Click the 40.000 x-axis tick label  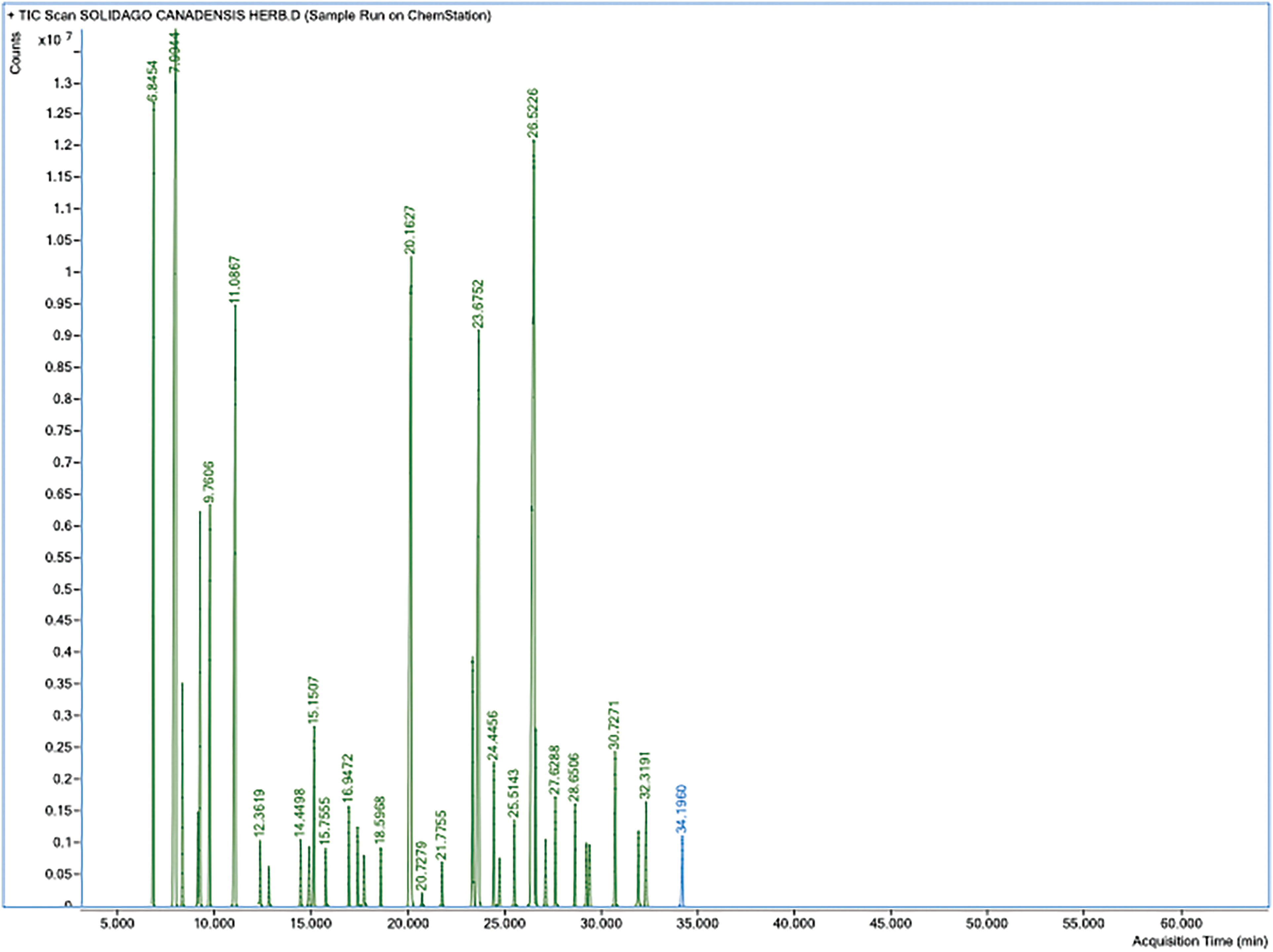(794, 924)
